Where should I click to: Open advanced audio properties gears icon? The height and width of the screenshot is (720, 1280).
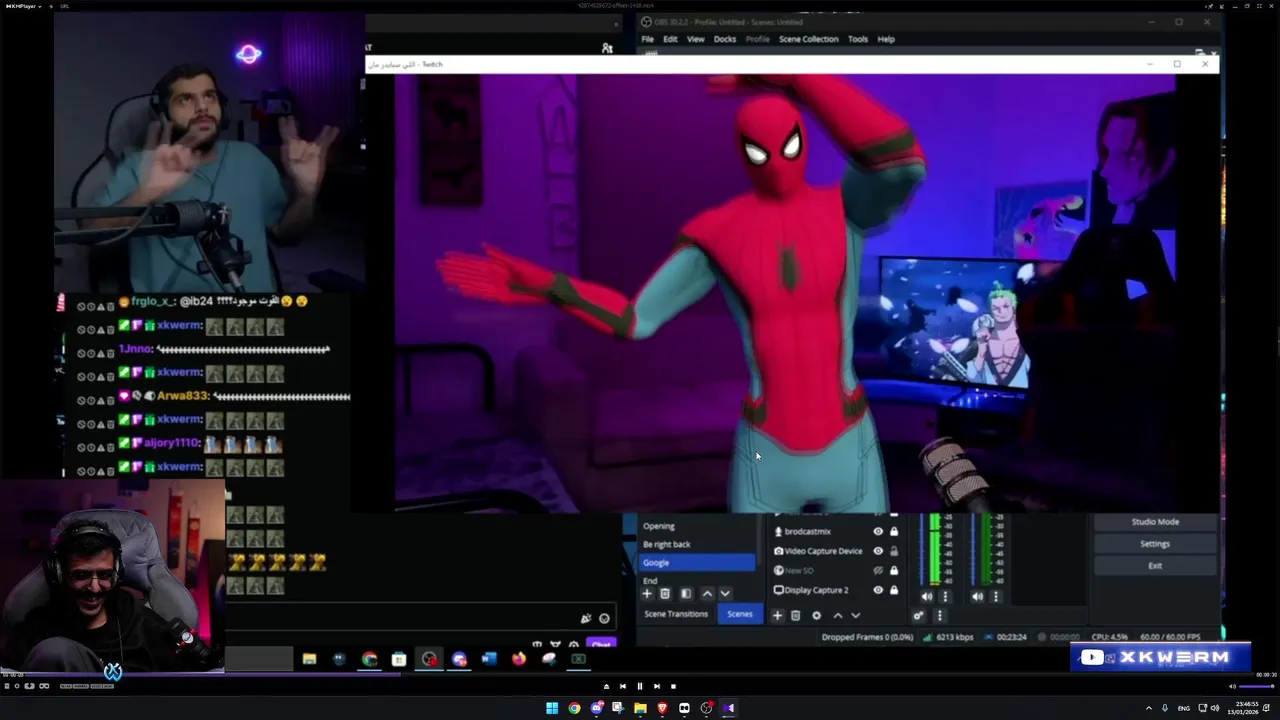[x=918, y=616]
